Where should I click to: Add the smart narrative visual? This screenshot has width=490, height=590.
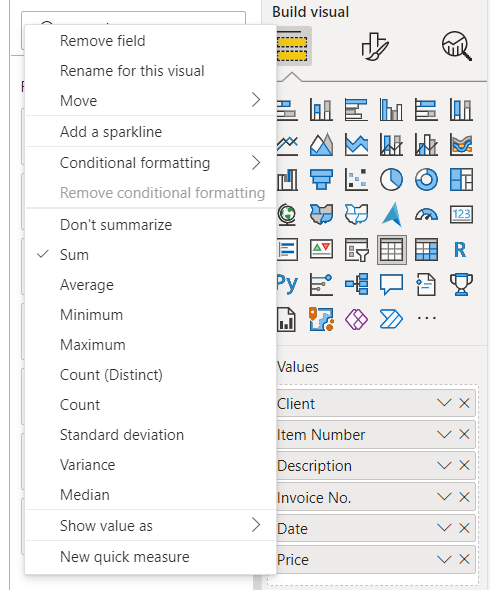point(426,284)
